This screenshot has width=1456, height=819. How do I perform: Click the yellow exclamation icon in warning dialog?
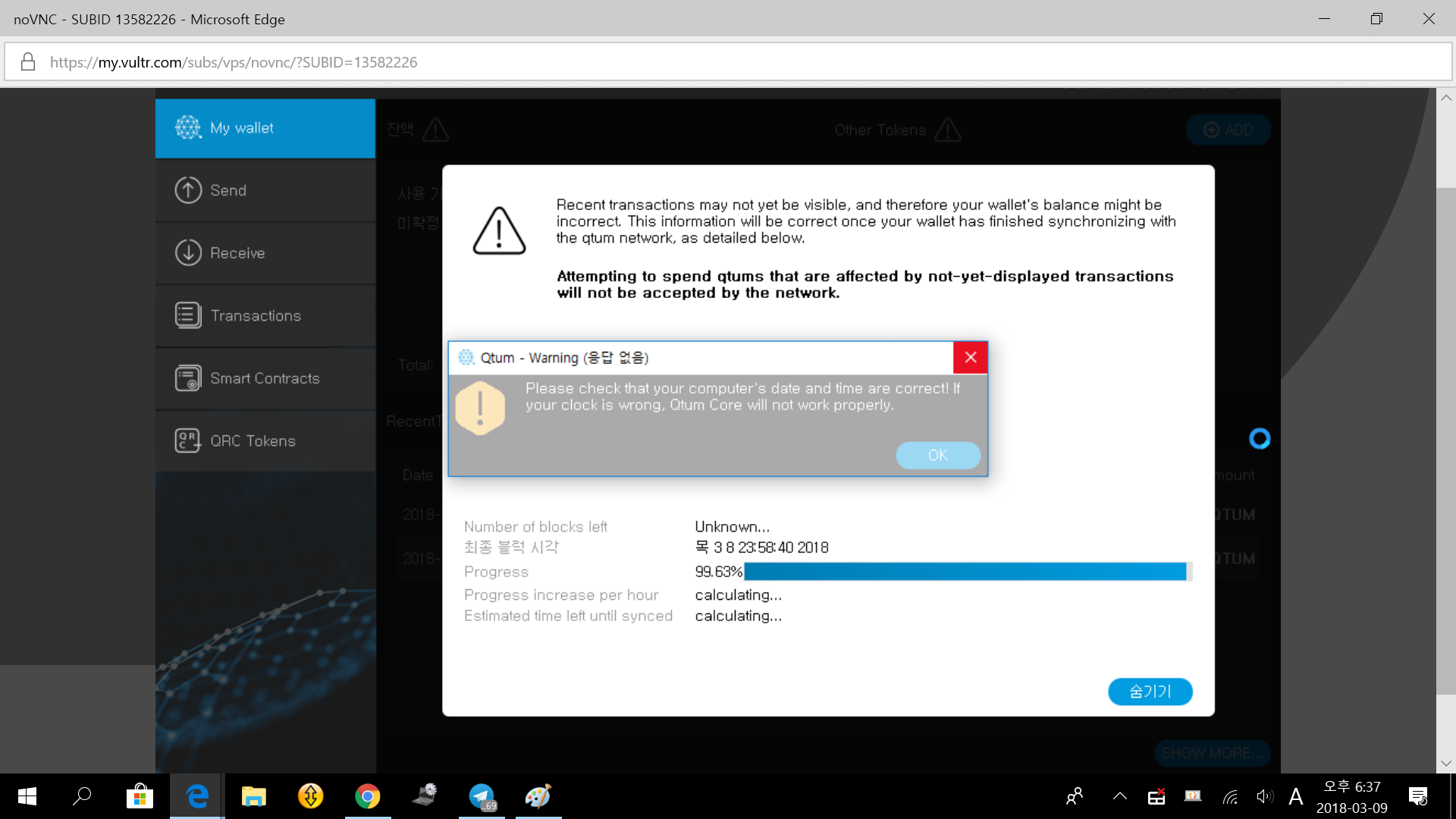tap(480, 408)
